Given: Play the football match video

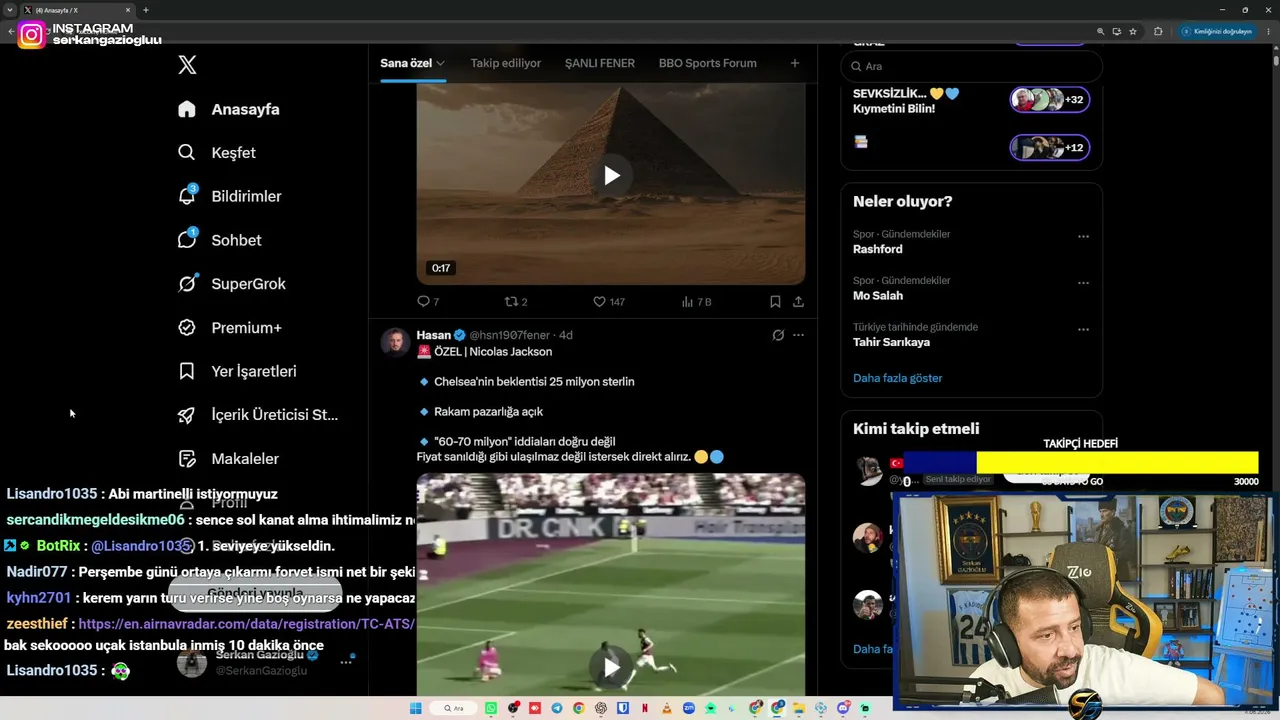Looking at the screenshot, I should (611, 666).
